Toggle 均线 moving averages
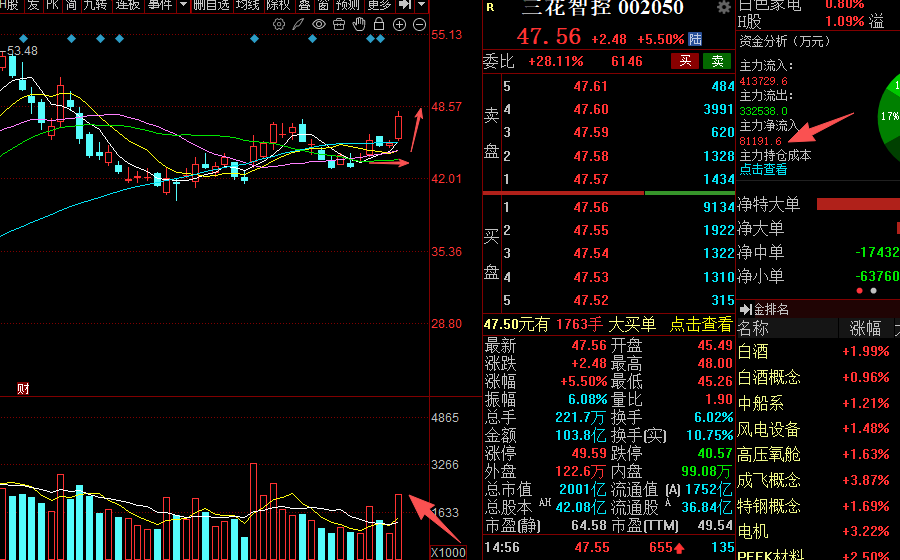The width and height of the screenshot is (900, 560). click(247, 5)
